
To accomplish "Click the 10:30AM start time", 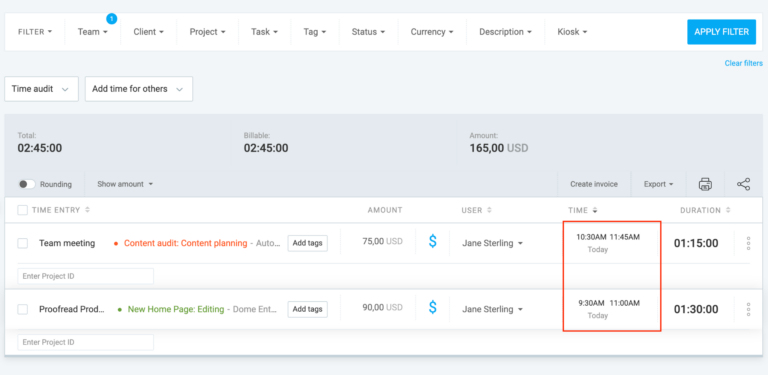I will [591, 237].
